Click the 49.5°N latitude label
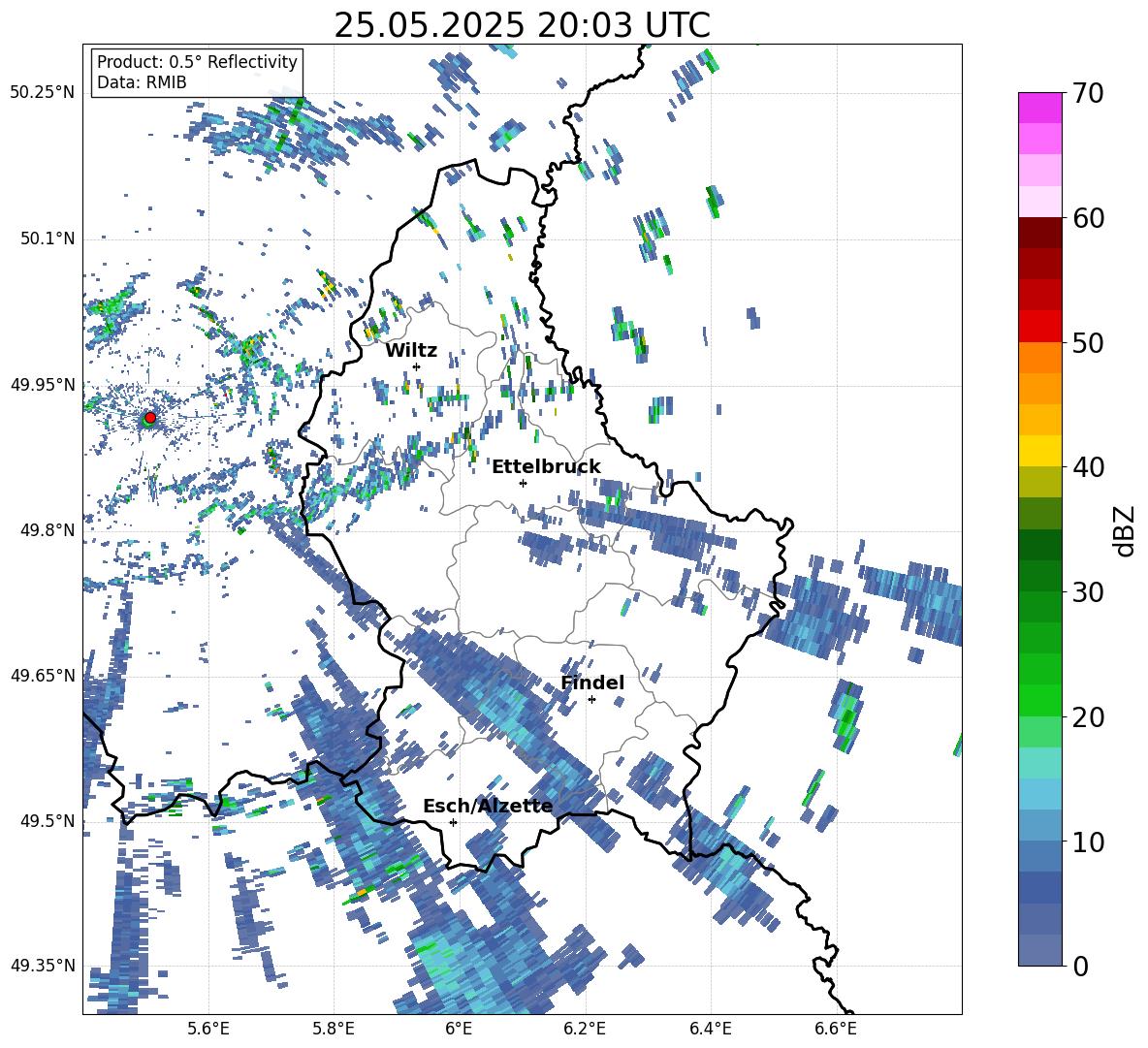 (x=47, y=821)
